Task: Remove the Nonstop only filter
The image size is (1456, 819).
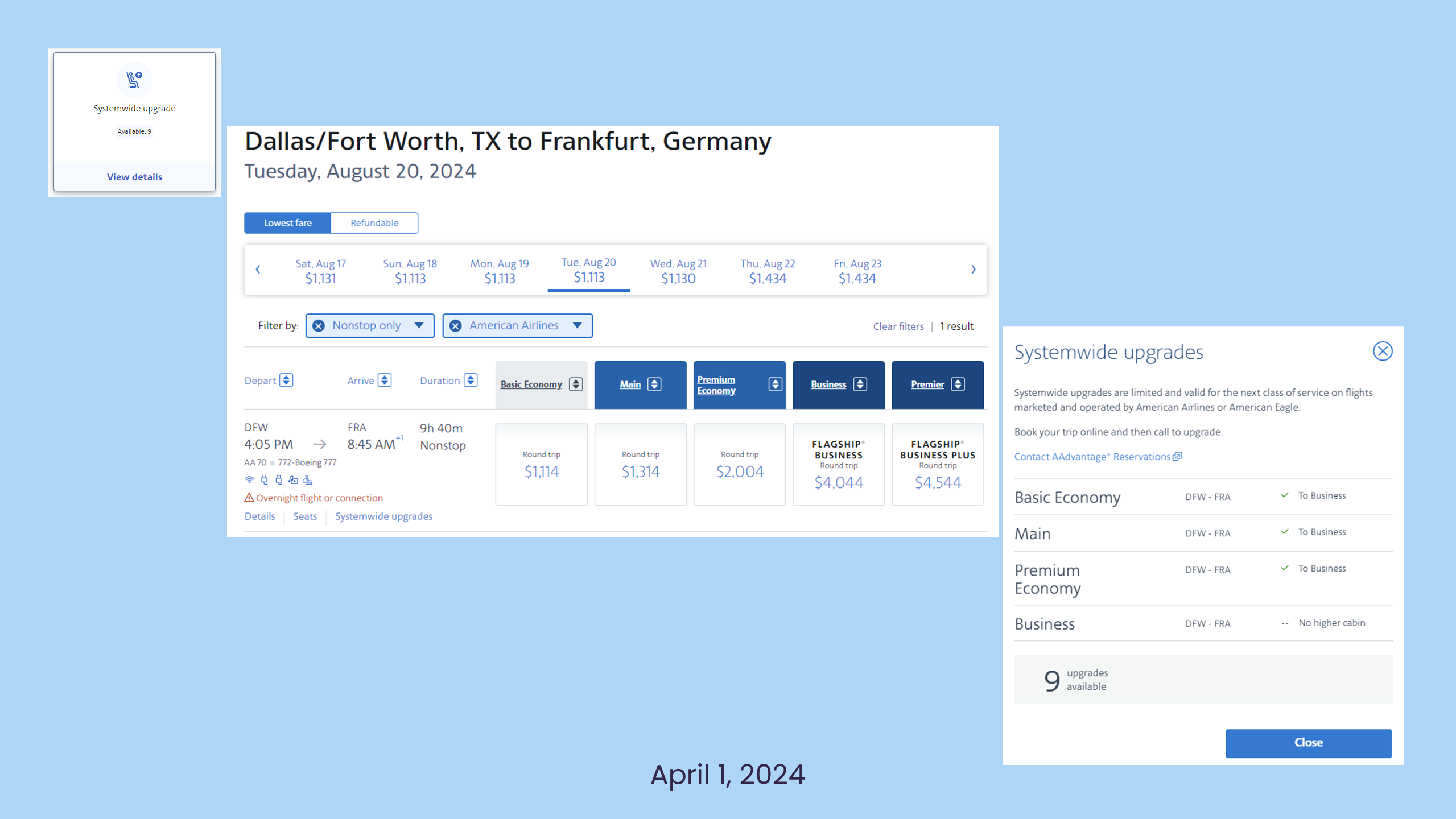Action: coord(319,326)
